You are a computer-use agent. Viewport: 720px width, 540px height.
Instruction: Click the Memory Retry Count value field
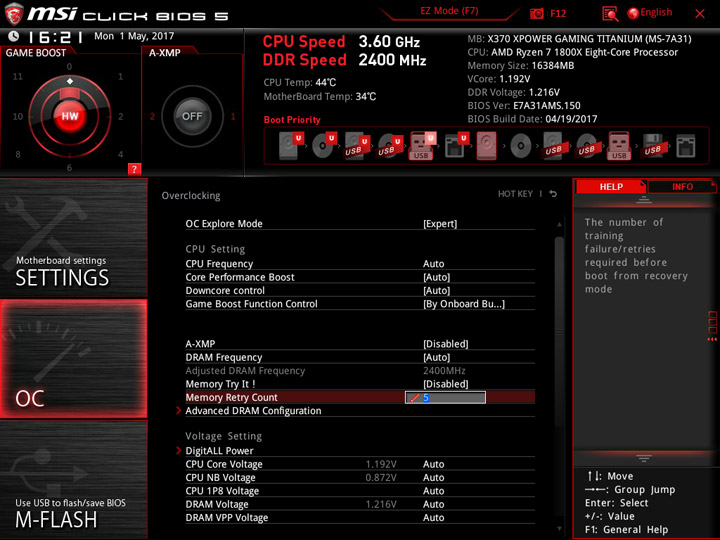pos(445,397)
